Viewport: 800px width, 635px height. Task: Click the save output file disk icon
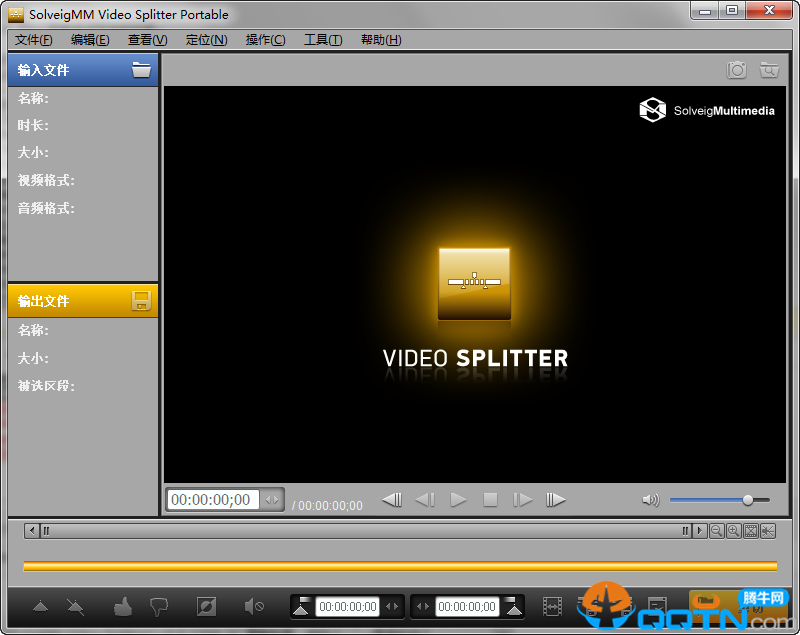[x=141, y=301]
